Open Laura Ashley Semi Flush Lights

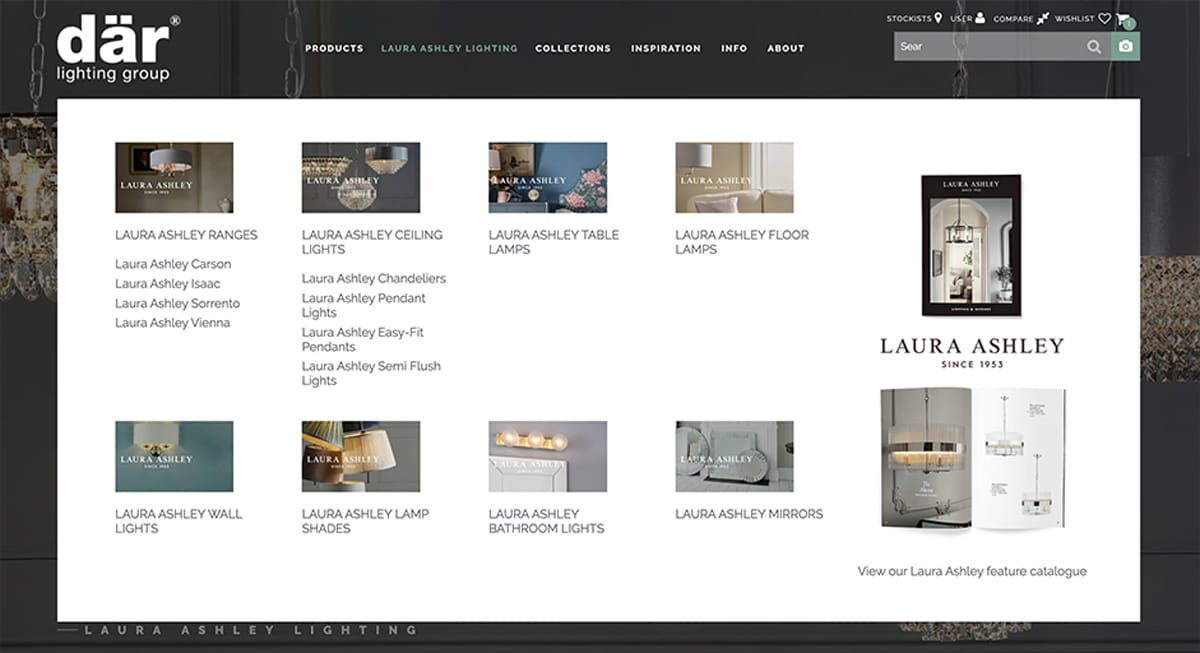click(x=371, y=373)
